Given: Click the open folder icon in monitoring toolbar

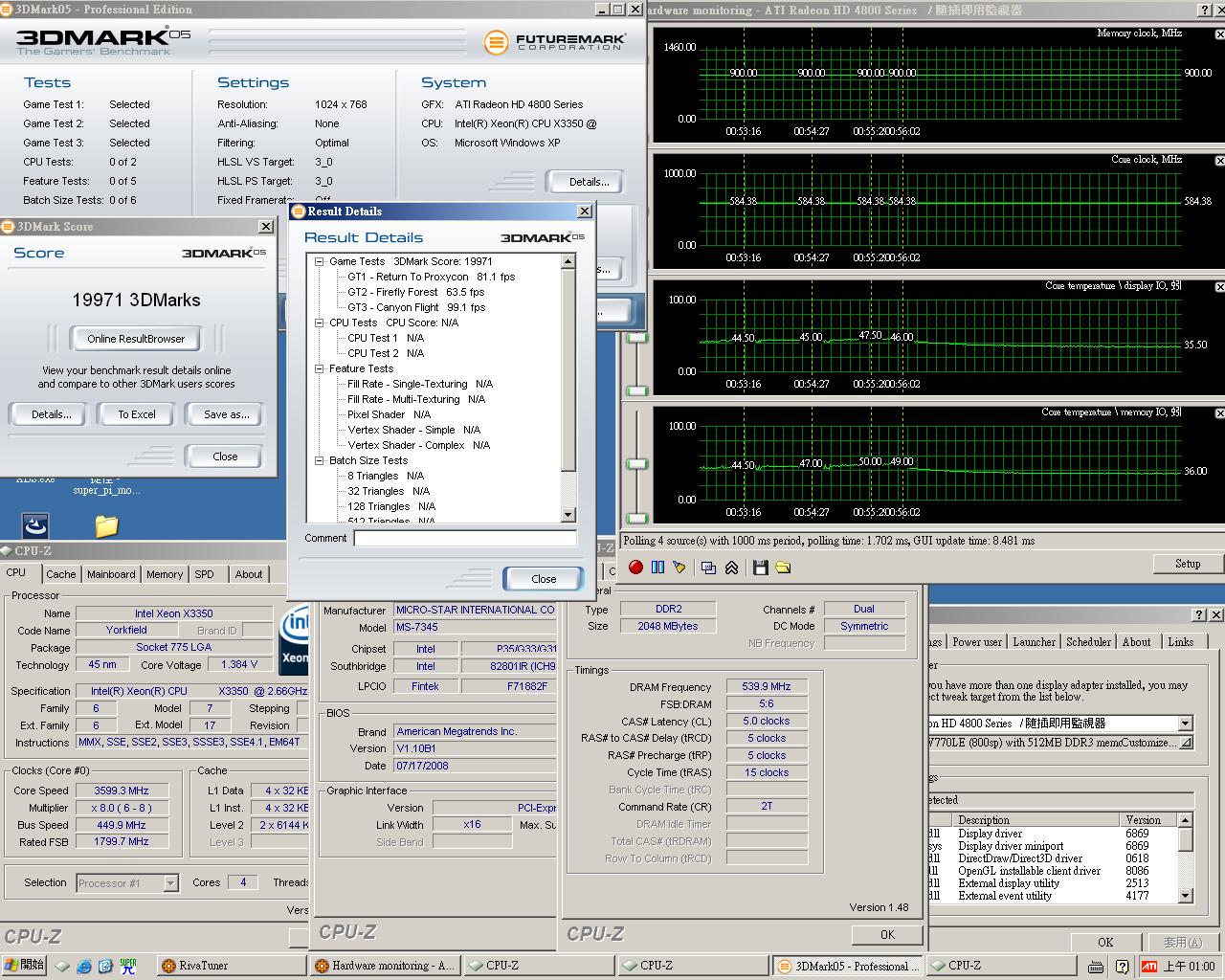Looking at the screenshot, I should (x=783, y=568).
